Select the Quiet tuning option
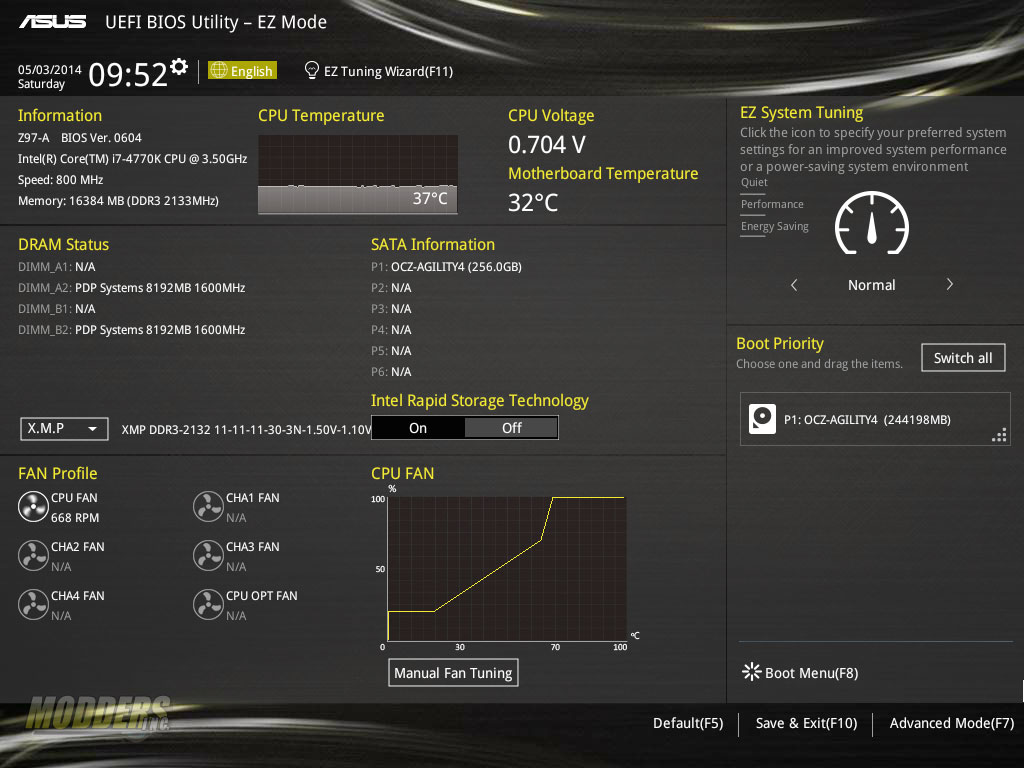1024x768 pixels. pyautogui.click(x=754, y=182)
